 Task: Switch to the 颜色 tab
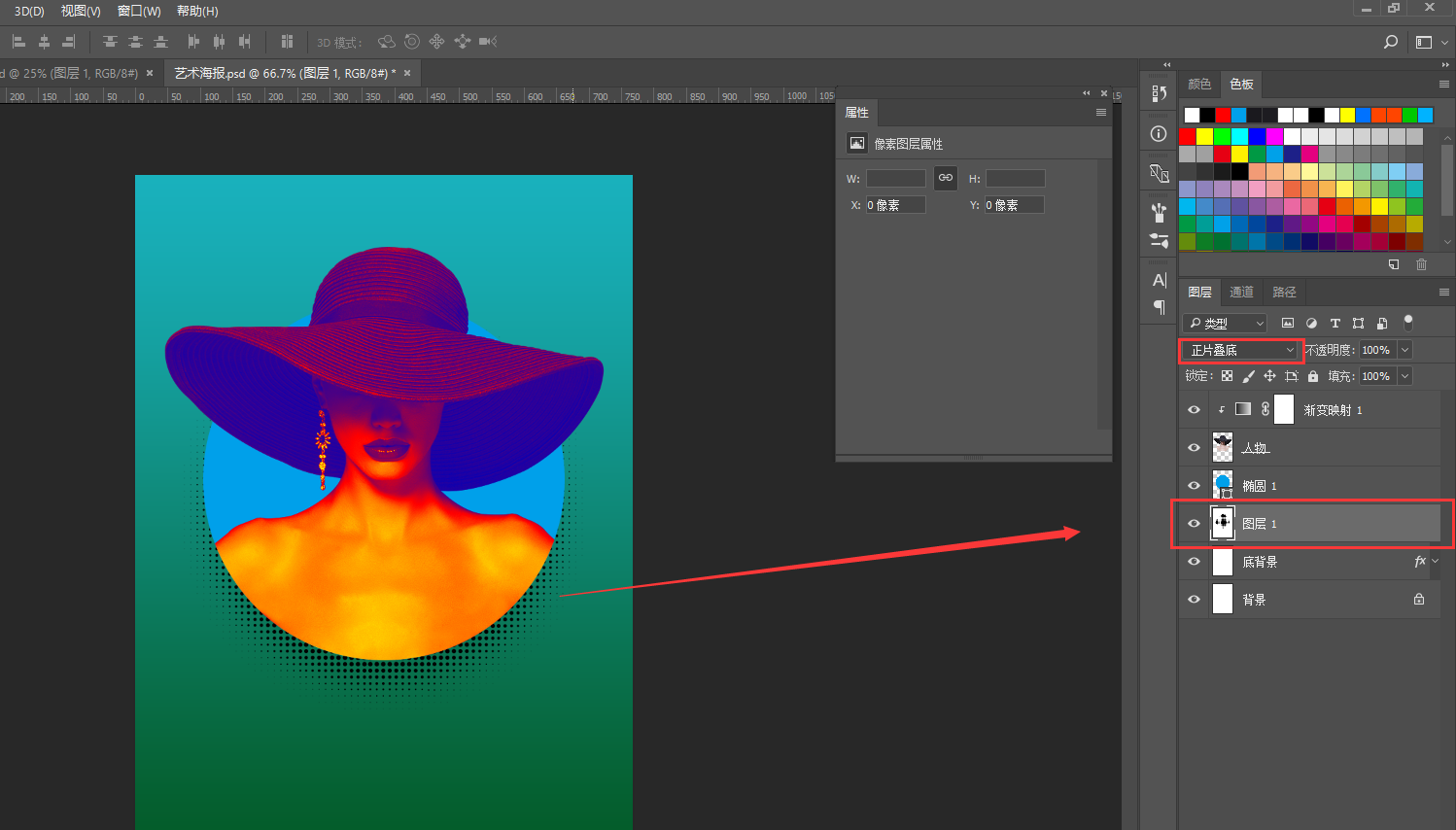[x=1199, y=85]
